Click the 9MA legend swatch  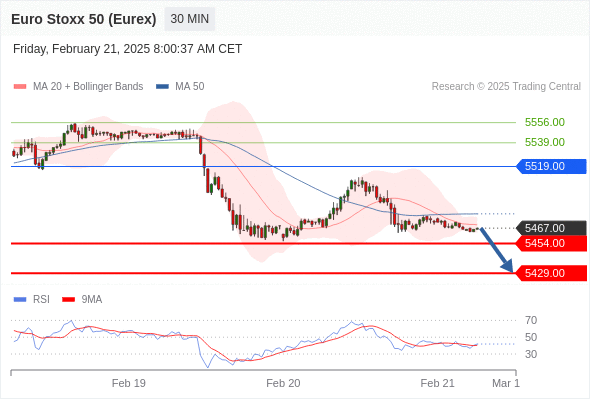(x=68, y=300)
